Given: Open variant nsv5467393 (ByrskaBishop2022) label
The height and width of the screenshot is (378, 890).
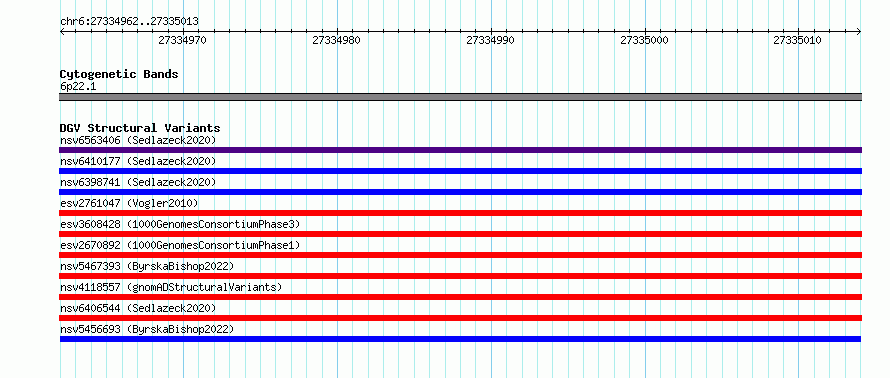Looking at the screenshot, I should tap(147, 266).
